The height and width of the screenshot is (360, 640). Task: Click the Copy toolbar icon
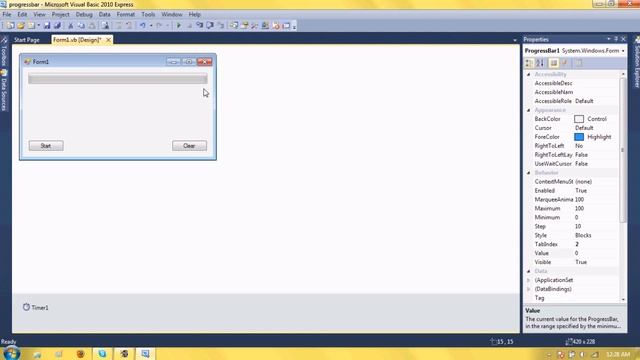81,26
